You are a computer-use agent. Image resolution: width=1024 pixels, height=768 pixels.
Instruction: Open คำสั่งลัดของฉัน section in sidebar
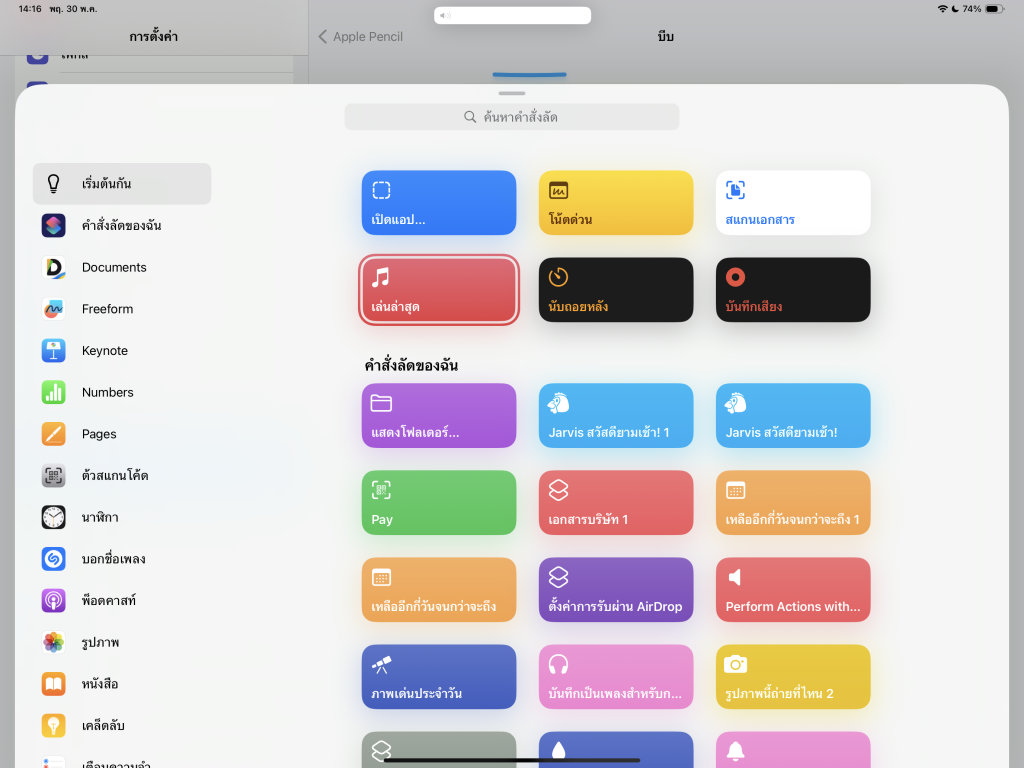pyautogui.click(x=121, y=226)
